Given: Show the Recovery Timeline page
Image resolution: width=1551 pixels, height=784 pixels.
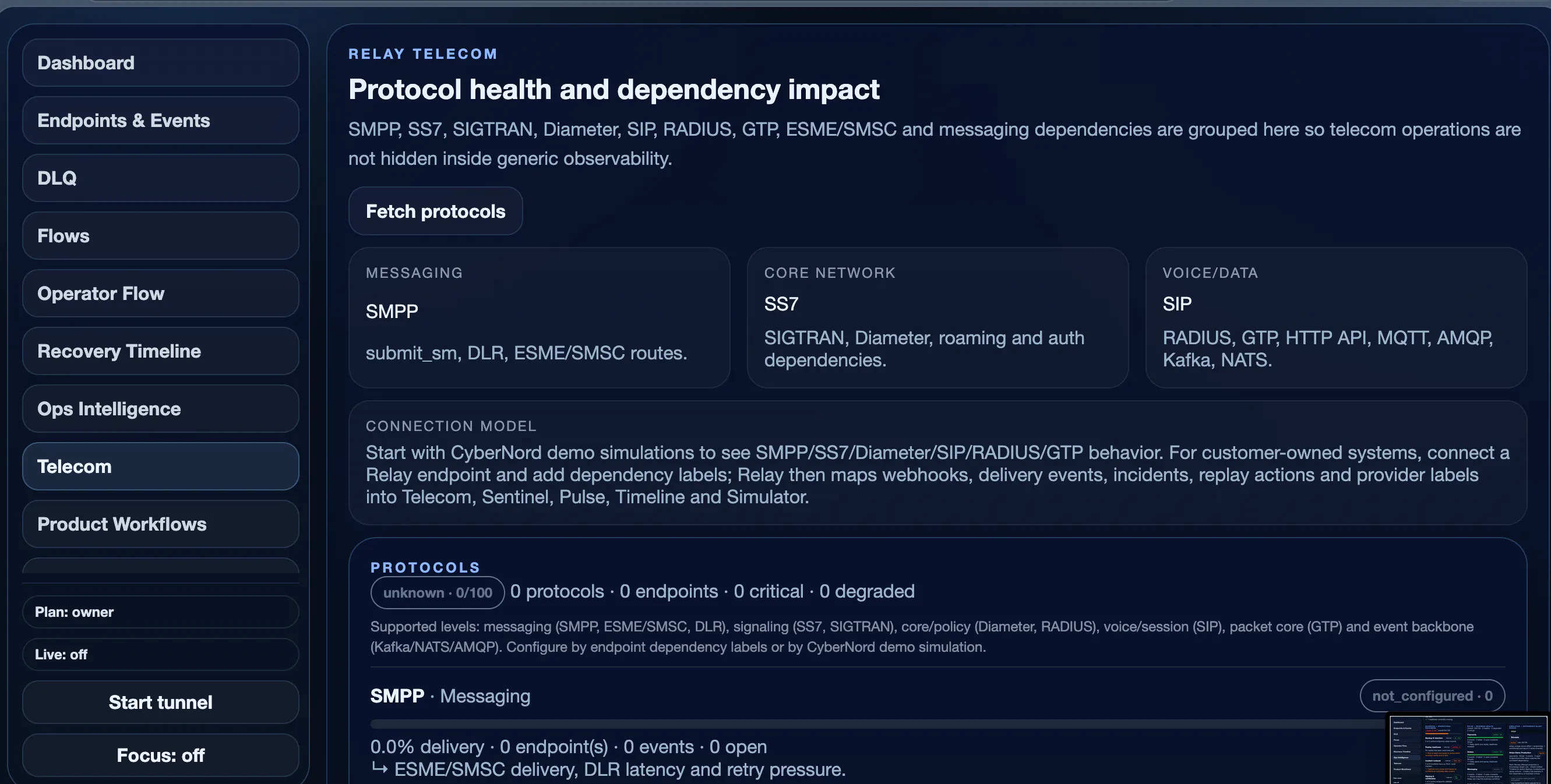Looking at the screenshot, I should (x=161, y=351).
